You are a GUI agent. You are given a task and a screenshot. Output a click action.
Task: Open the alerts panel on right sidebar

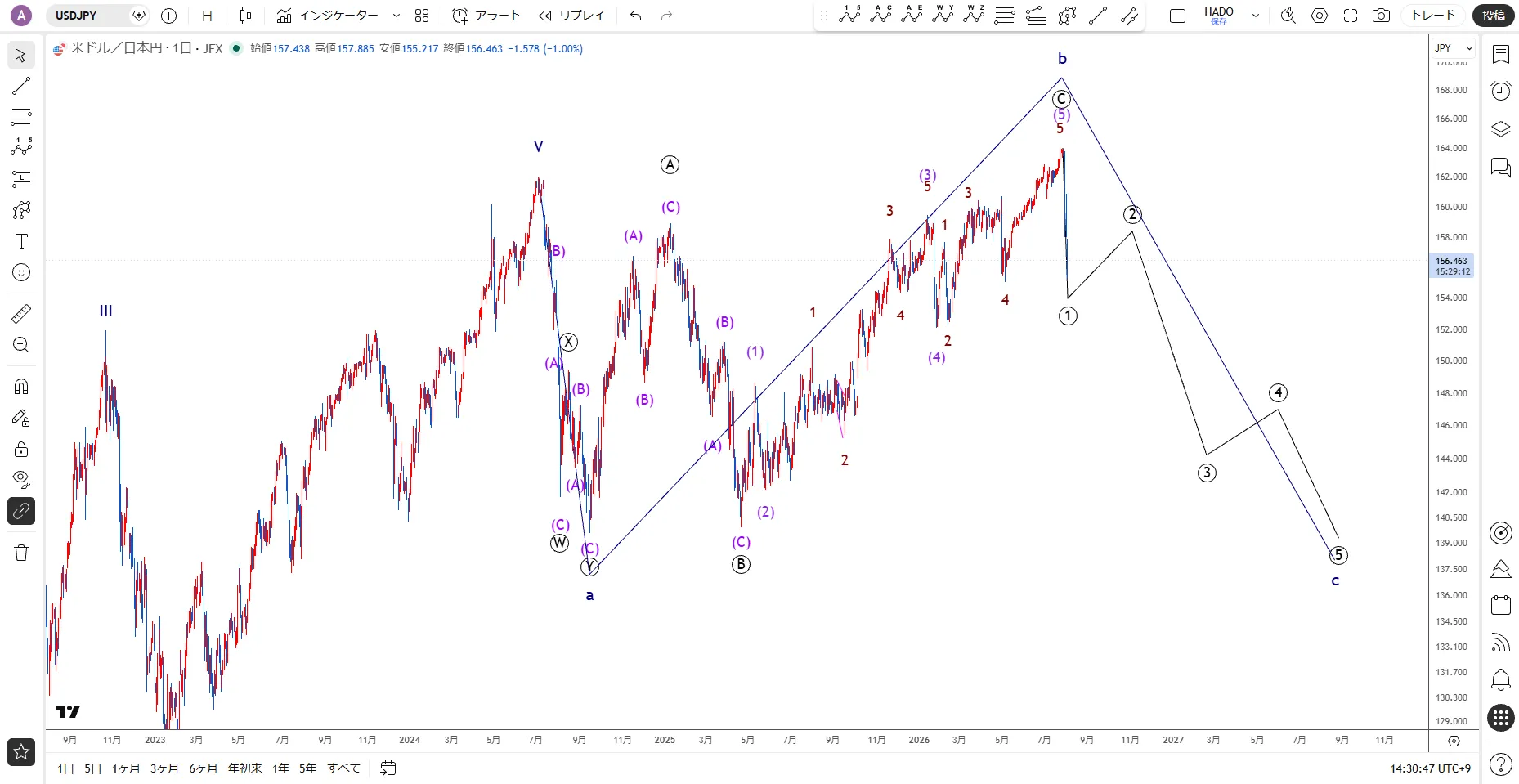1501,91
